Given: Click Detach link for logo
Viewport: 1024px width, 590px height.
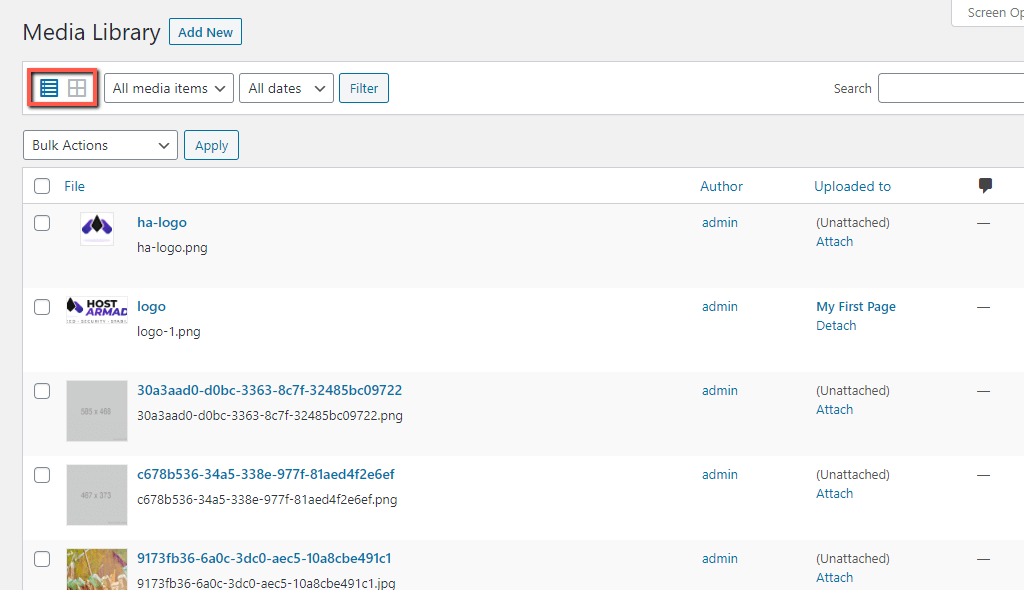Looking at the screenshot, I should click(x=836, y=325).
